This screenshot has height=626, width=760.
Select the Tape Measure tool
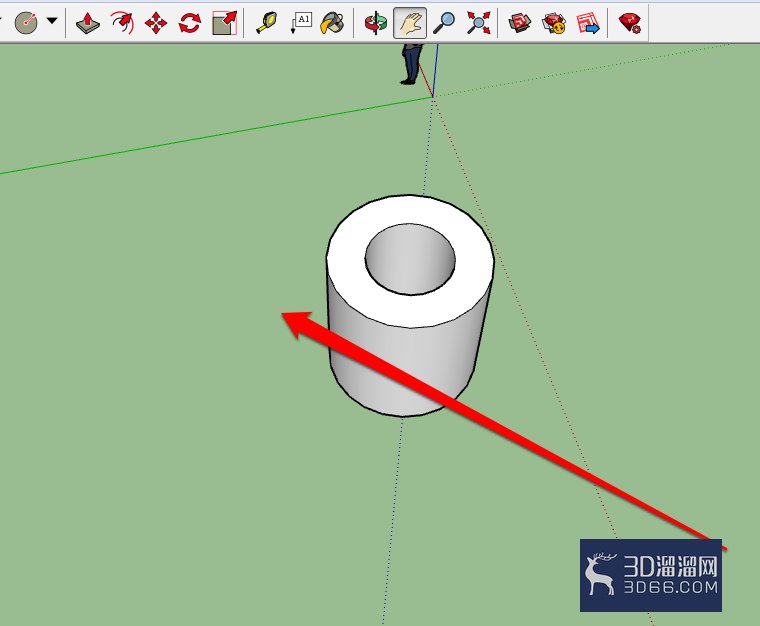266,23
